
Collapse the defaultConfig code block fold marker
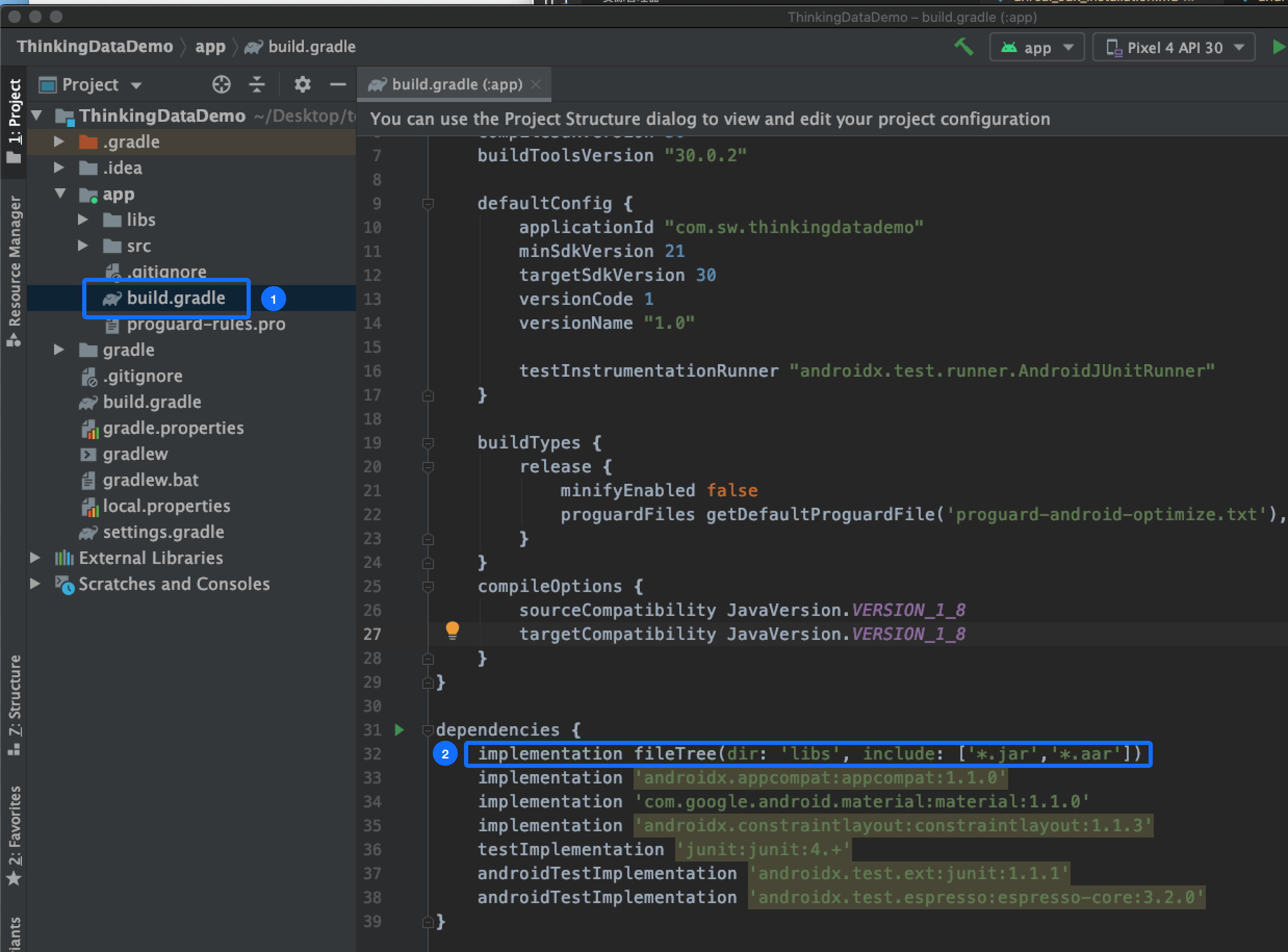428,203
